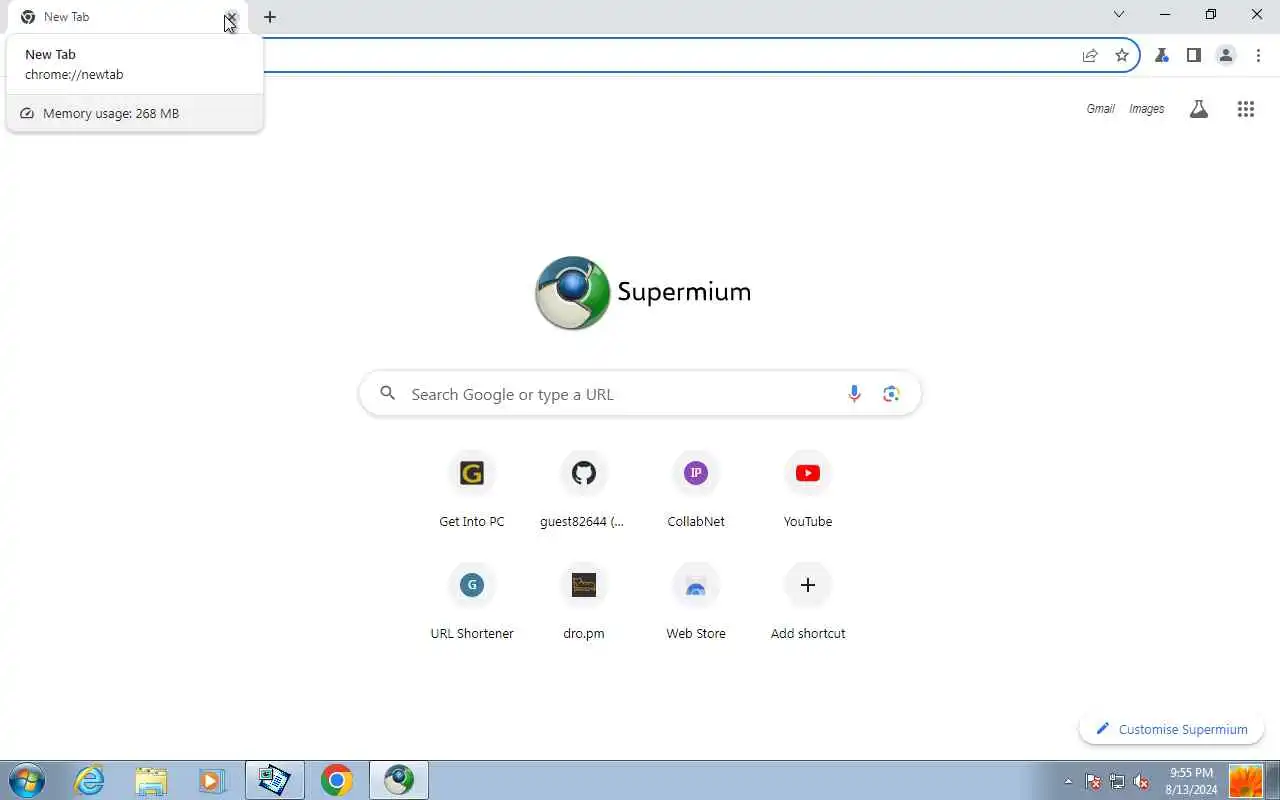Viewport: 1280px width, 800px height.
Task: Click the network tray icon
Action: tap(1117, 781)
